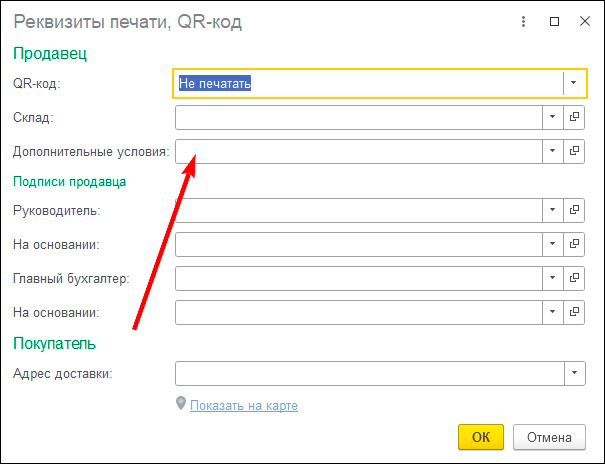605x464 pixels.
Task: Expand the Руководитель dropdown arrow
Action: (553, 211)
